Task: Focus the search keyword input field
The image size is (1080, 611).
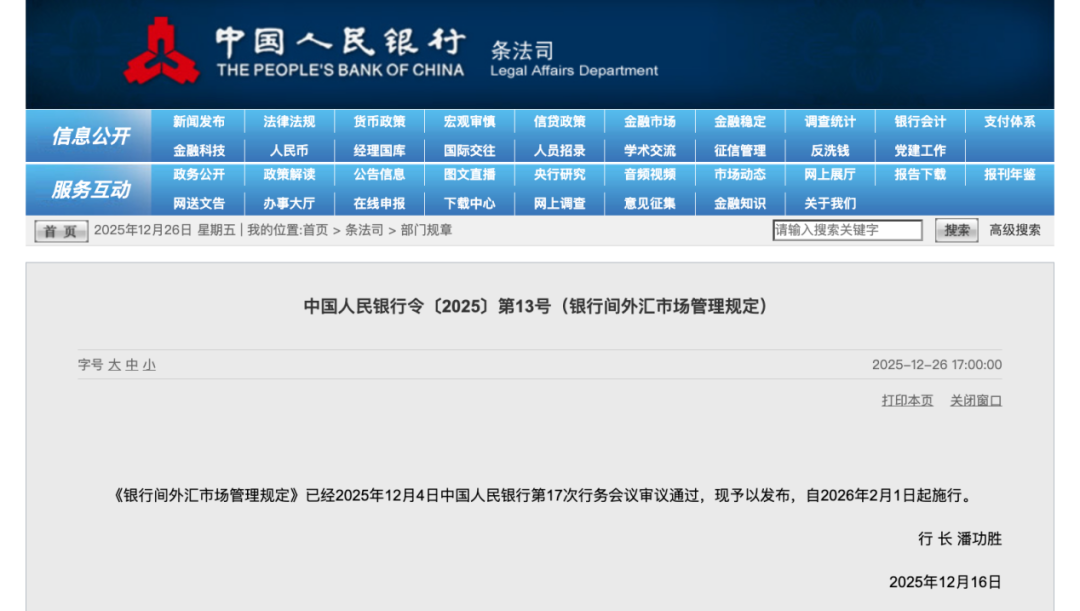Action: pyautogui.click(x=847, y=230)
